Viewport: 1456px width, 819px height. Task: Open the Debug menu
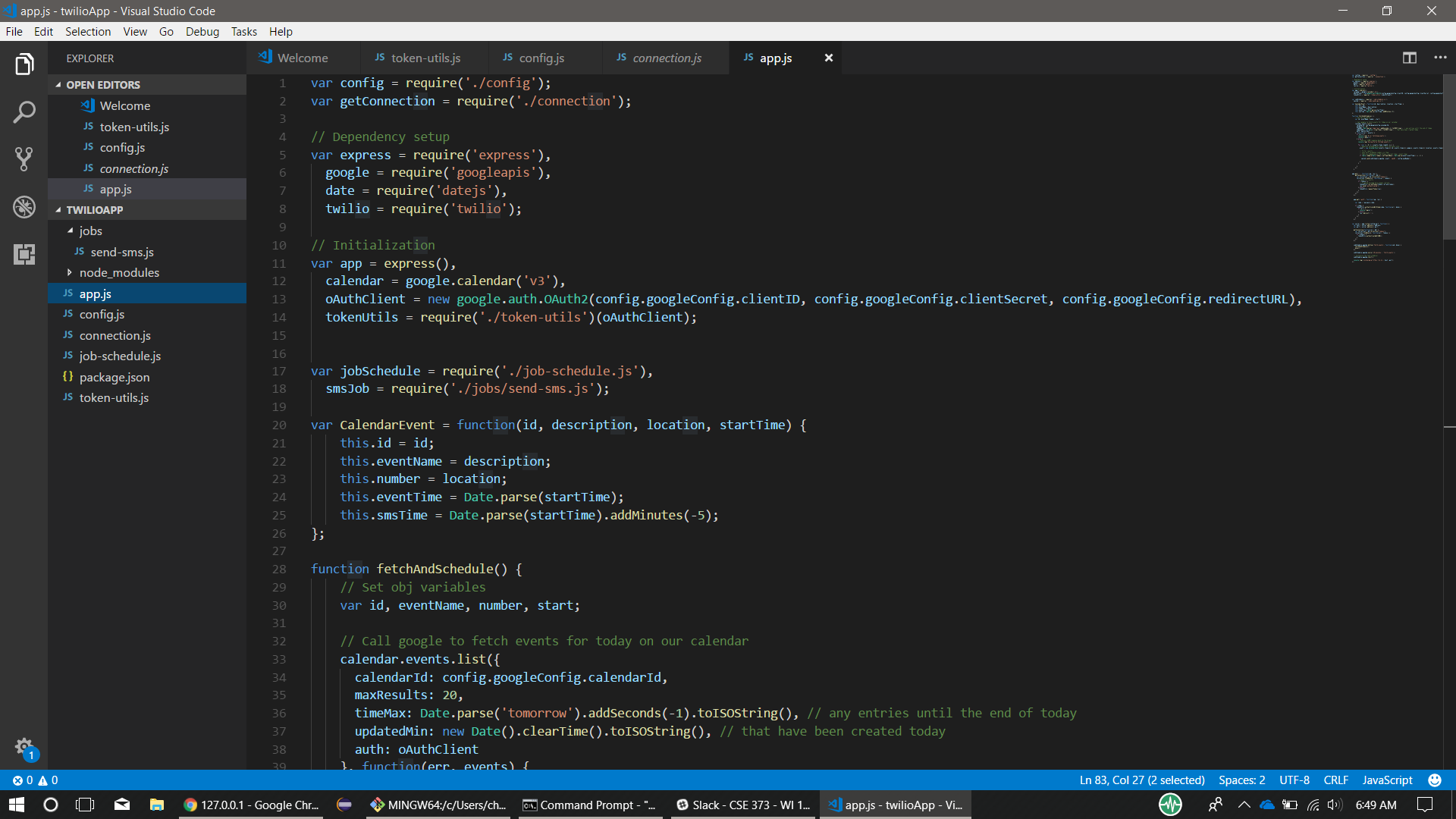pos(202,31)
